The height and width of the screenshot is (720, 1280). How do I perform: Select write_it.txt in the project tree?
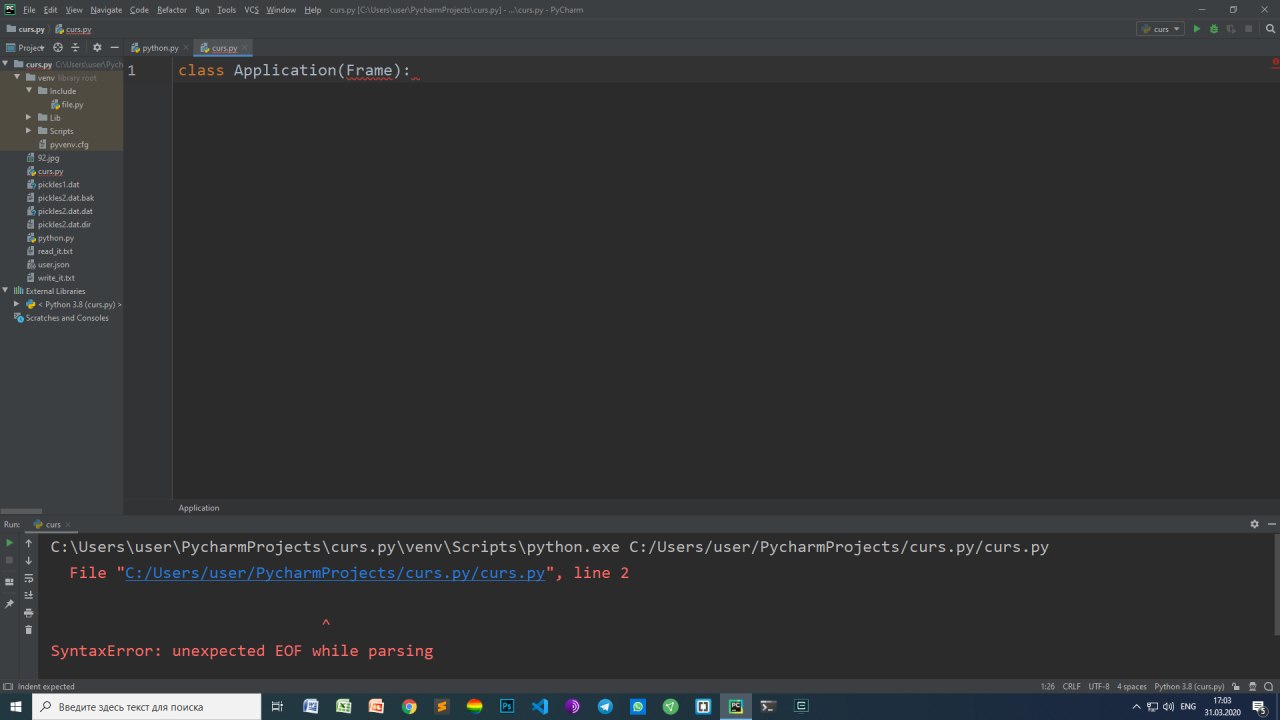point(50,278)
